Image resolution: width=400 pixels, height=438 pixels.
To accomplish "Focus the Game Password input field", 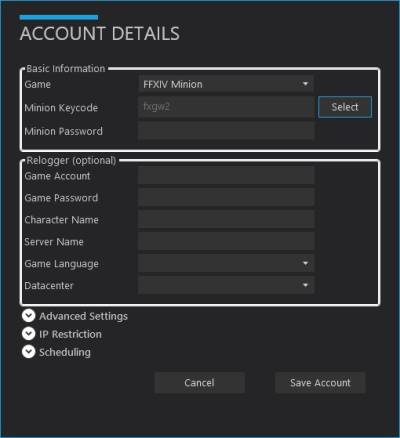I will click(x=226, y=197).
